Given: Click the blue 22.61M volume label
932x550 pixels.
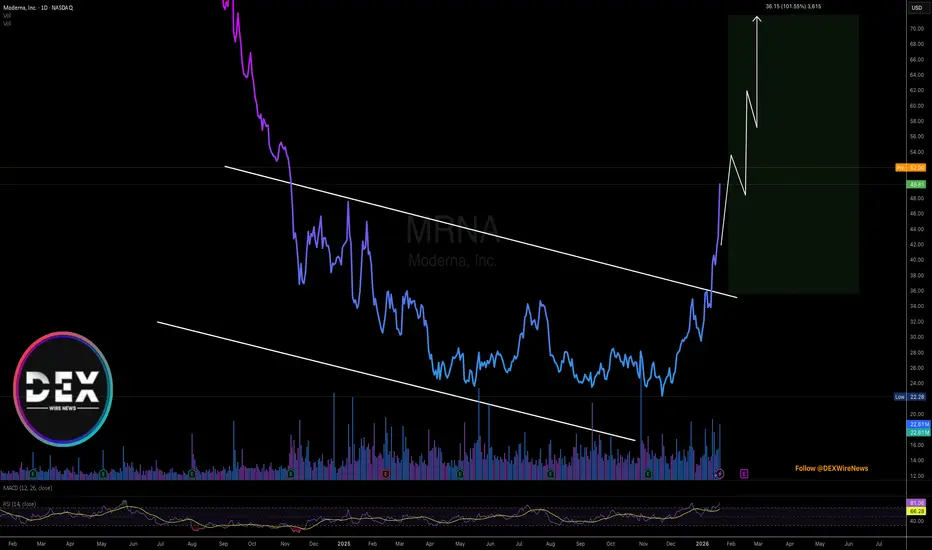Looking at the screenshot, I should [918, 424].
